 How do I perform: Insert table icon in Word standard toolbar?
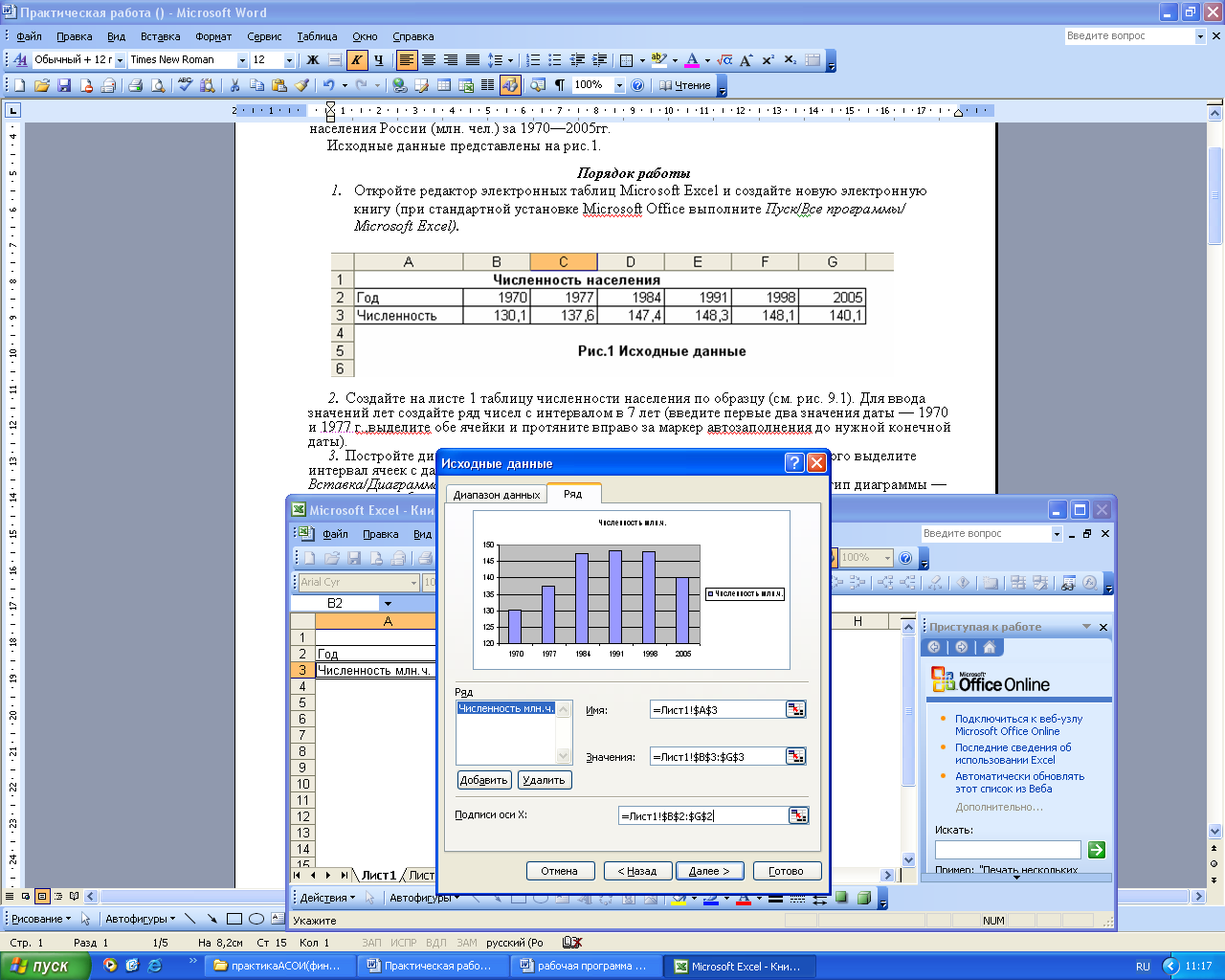pos(444,85)
